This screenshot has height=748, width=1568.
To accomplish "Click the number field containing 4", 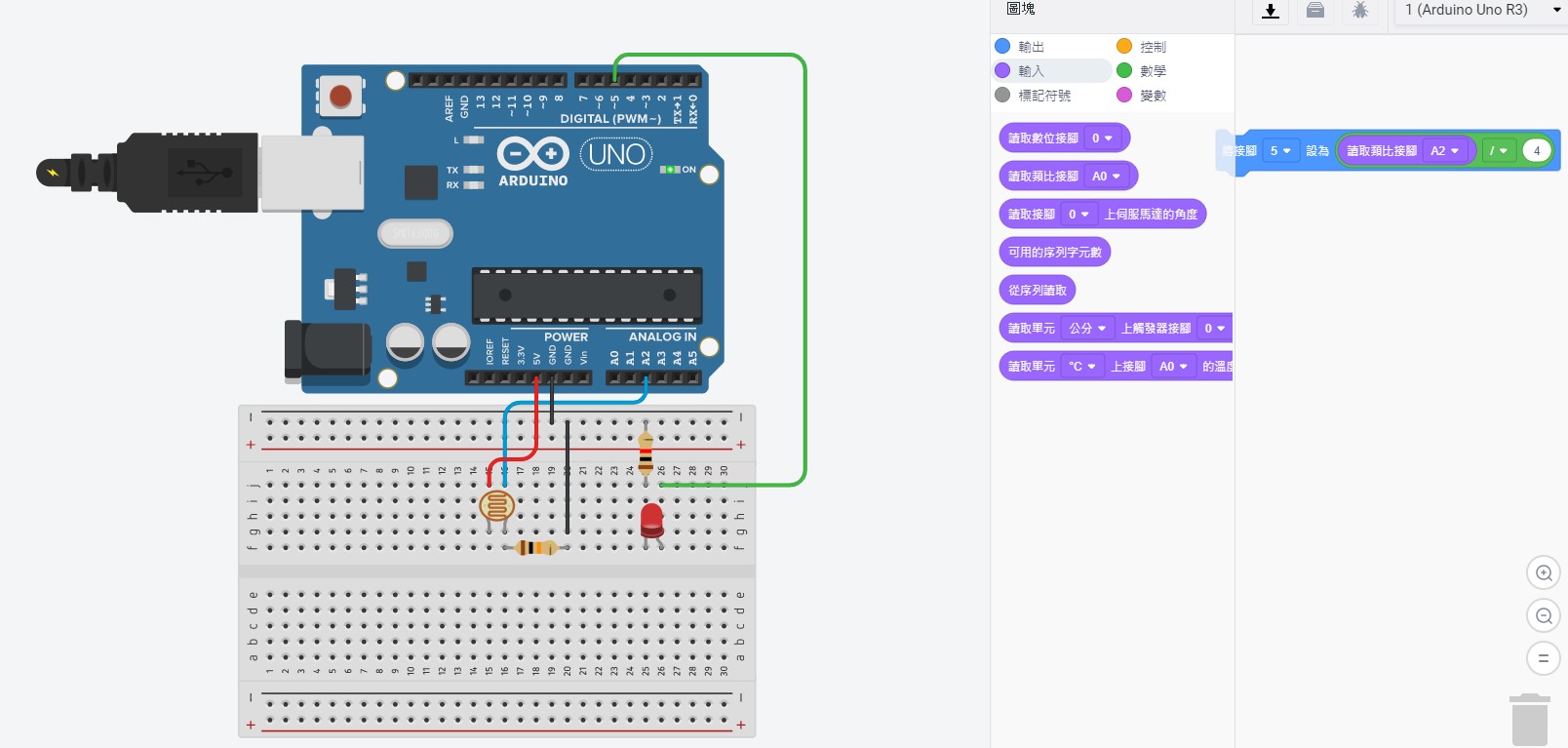I will (1537, 151).
